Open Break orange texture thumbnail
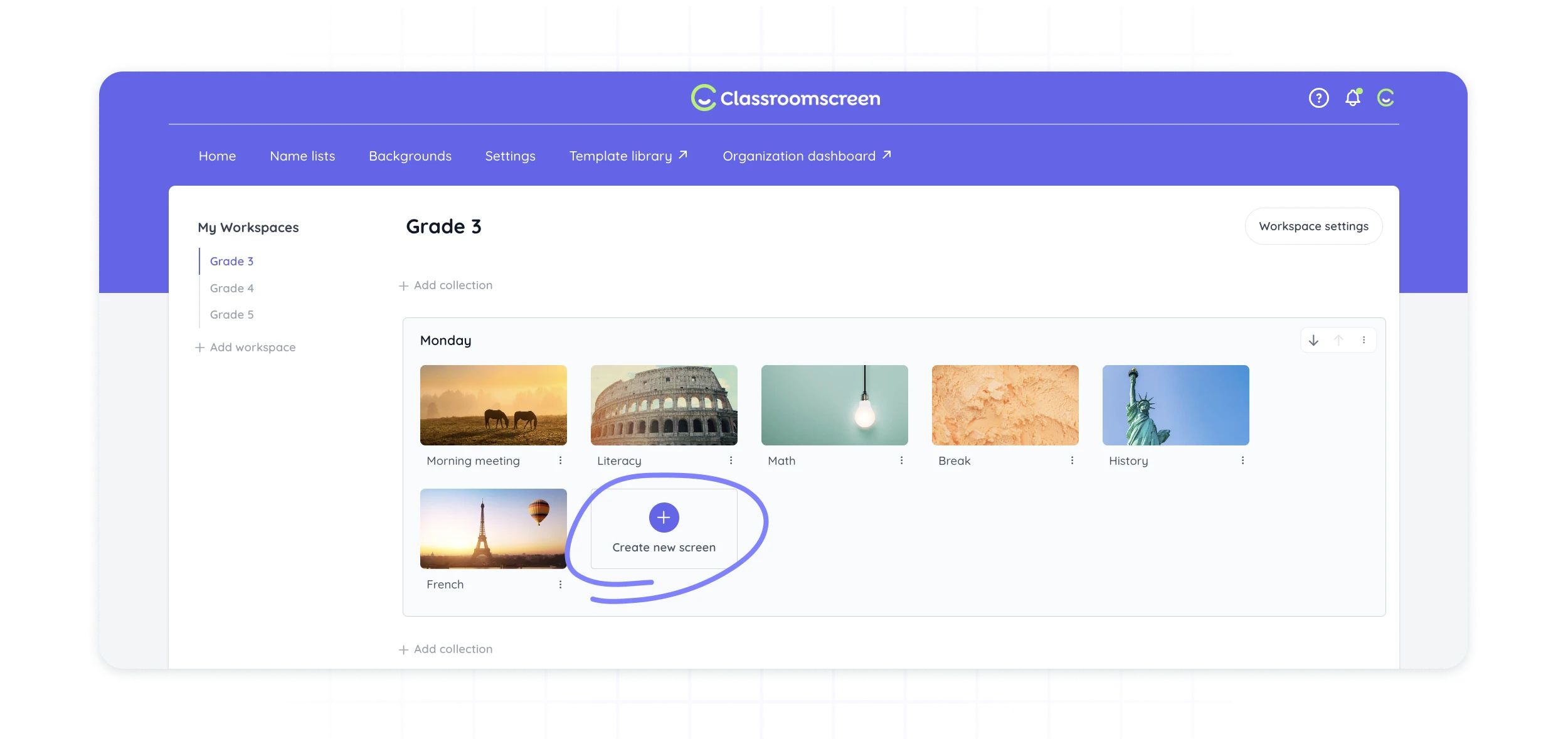The height and width of the screenshot is (739, 1568). [x=1005, y=405]
